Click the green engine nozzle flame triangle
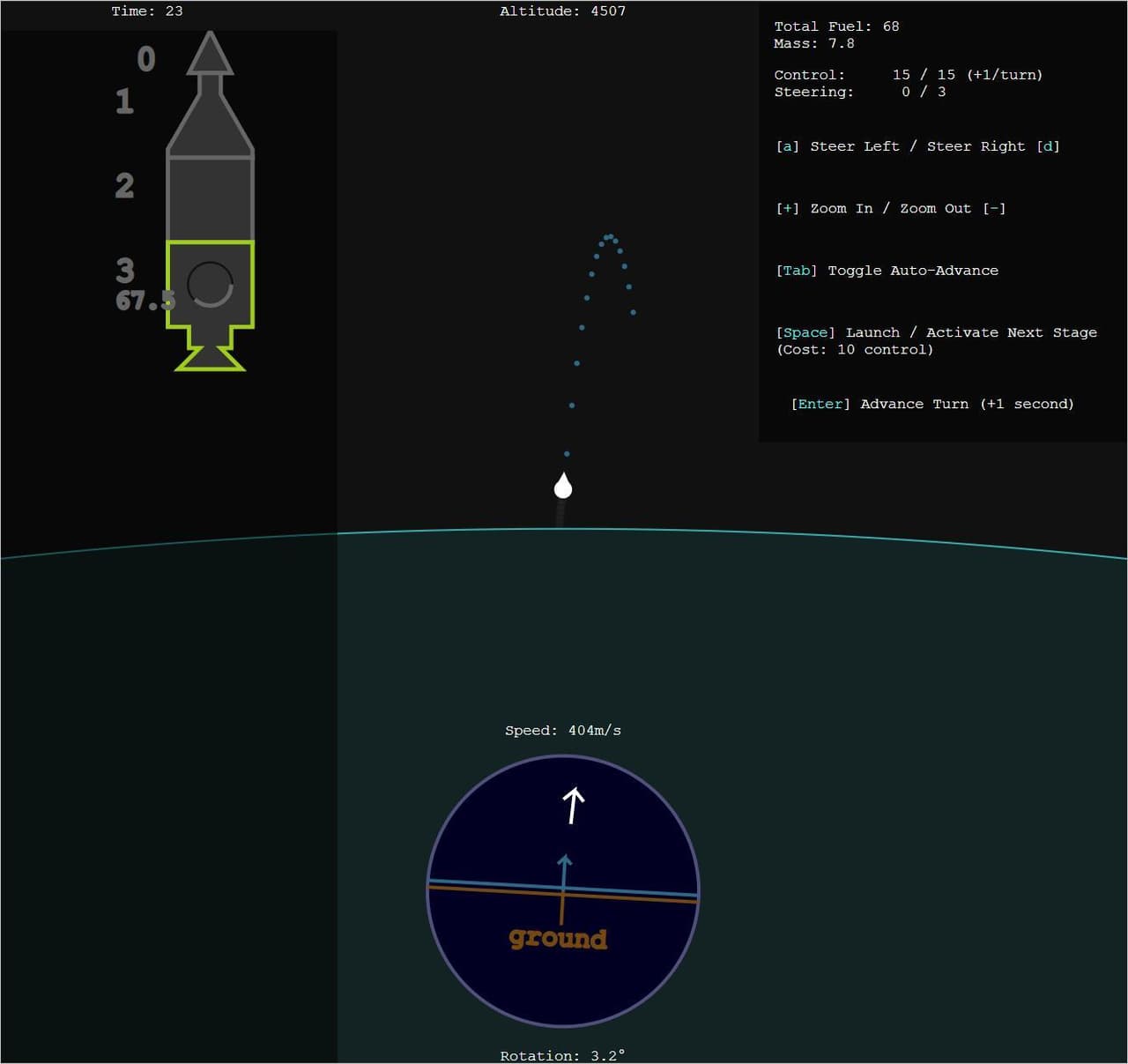 [x=210, y=358]
